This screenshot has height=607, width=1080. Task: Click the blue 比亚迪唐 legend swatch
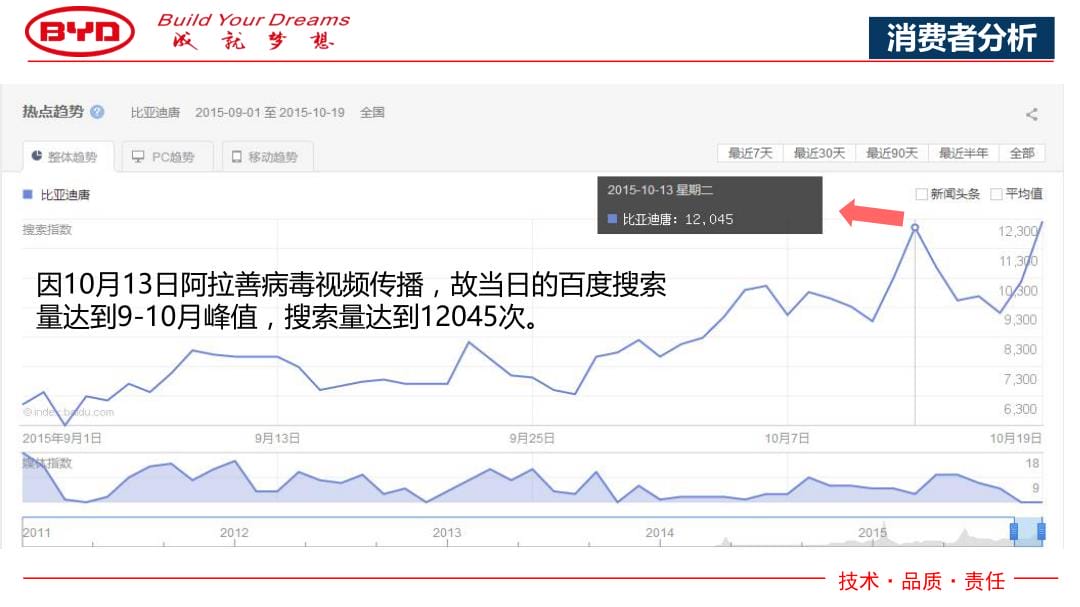pos(28,195)
